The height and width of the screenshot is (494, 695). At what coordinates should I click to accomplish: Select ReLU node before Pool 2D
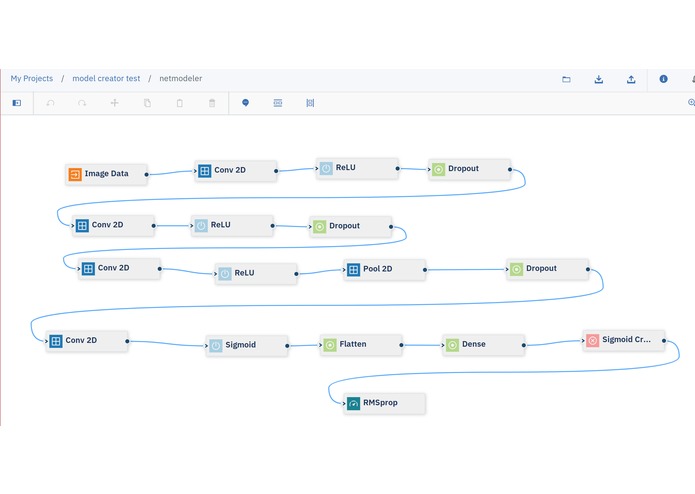point(256,274)
